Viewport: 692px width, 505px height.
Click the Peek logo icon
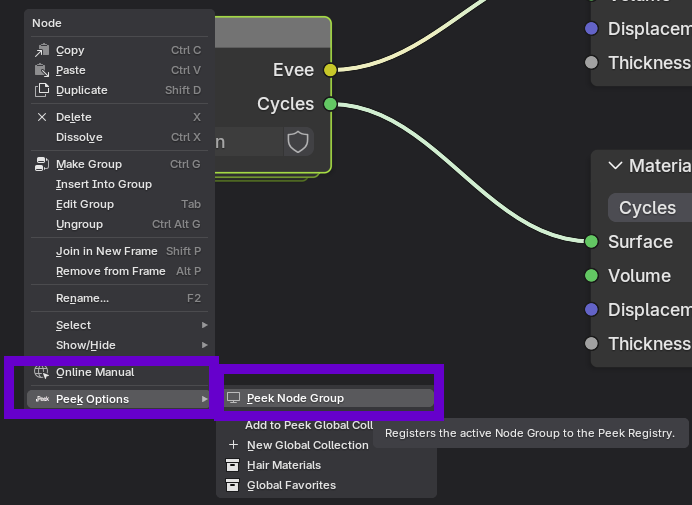[42, 399]
